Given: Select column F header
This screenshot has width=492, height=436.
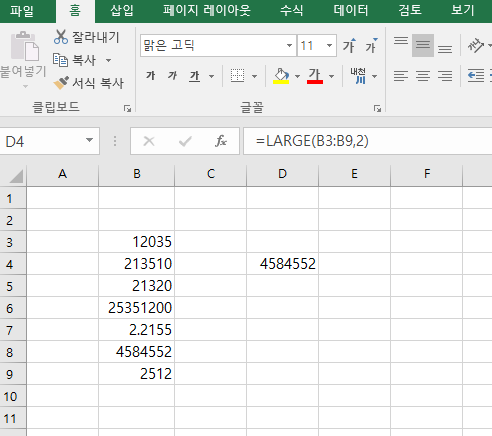Looking at the screenshot, I should pyautogui.click(x=427, y=174).
